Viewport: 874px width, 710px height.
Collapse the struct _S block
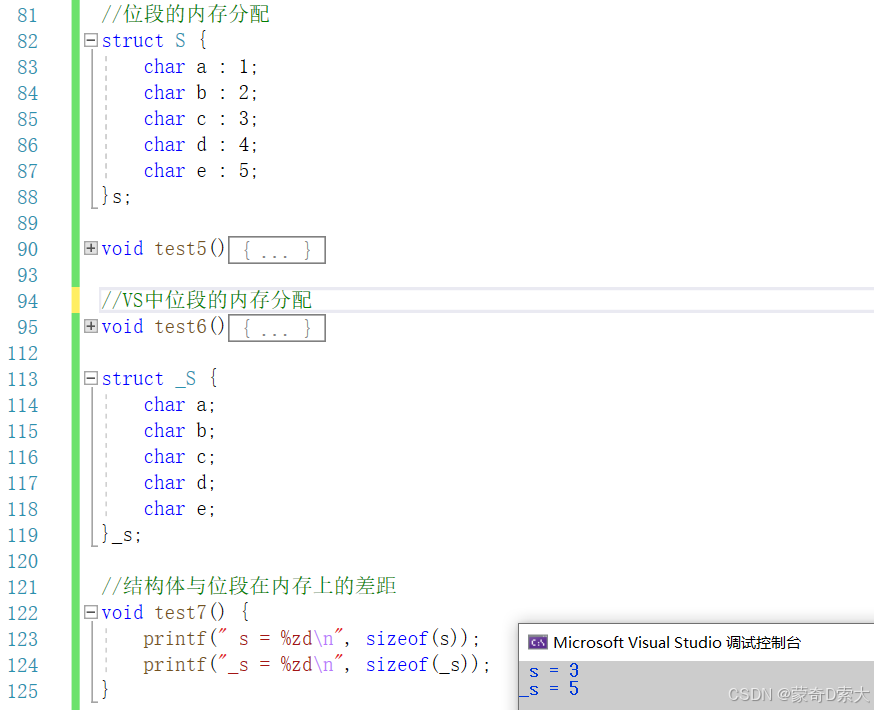pyautogui.click(x=90, y=378)
